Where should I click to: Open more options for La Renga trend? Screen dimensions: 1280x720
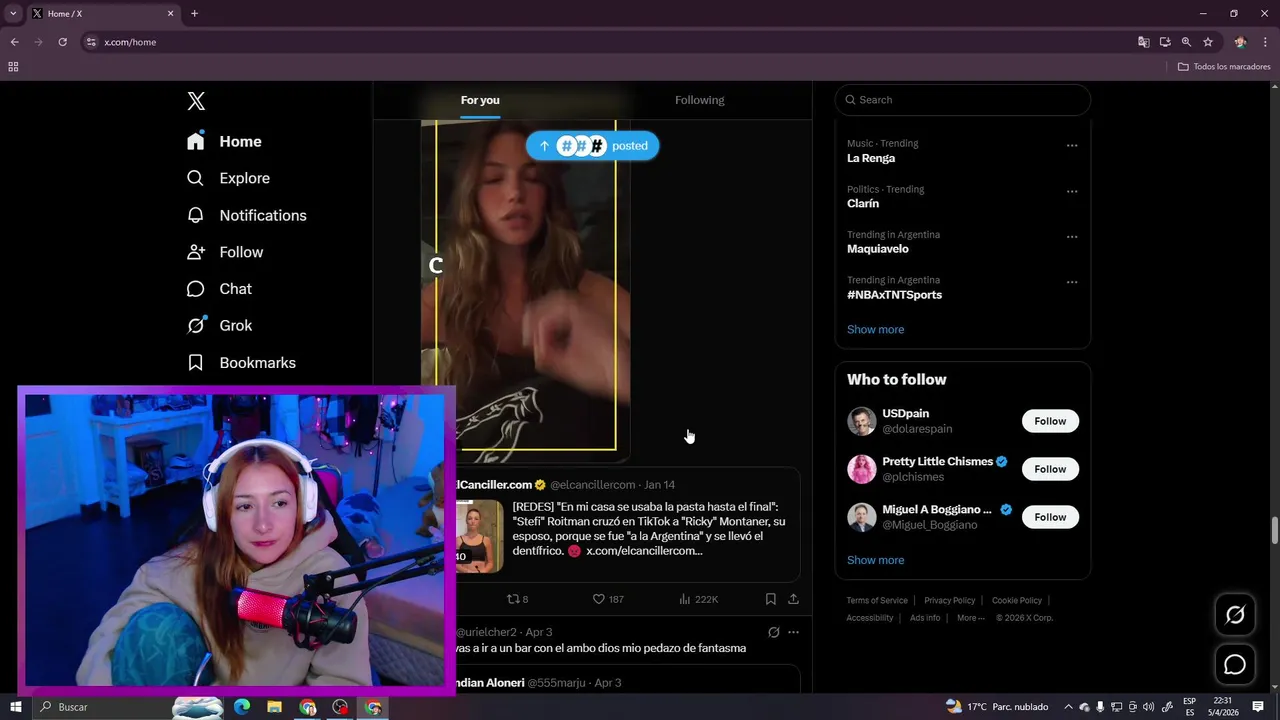[x=1072, y=146]
